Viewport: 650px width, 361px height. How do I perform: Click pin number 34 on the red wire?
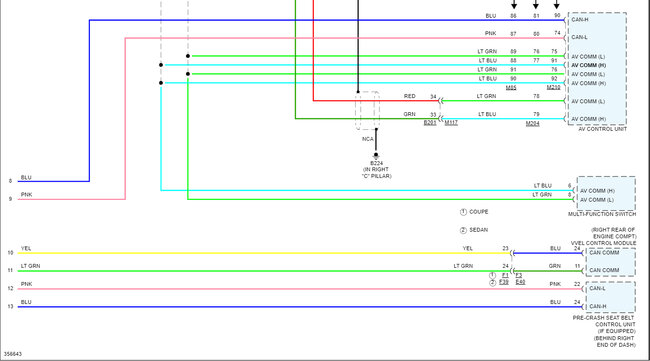click(x=433, y=97)
